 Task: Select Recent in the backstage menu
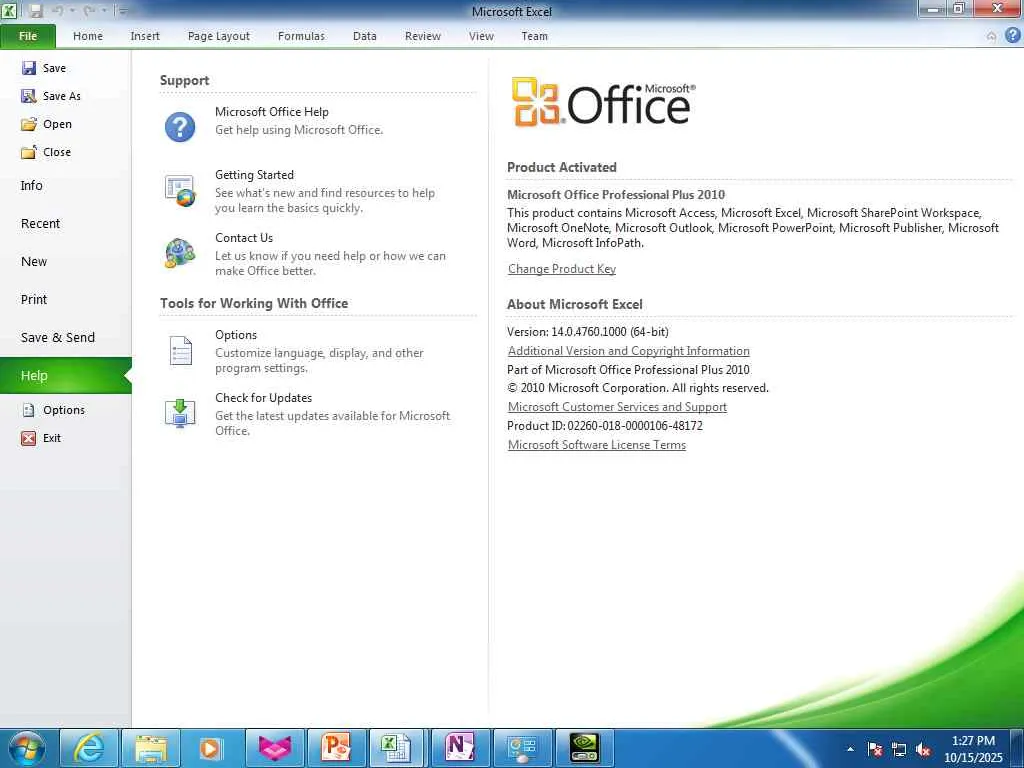65,223
